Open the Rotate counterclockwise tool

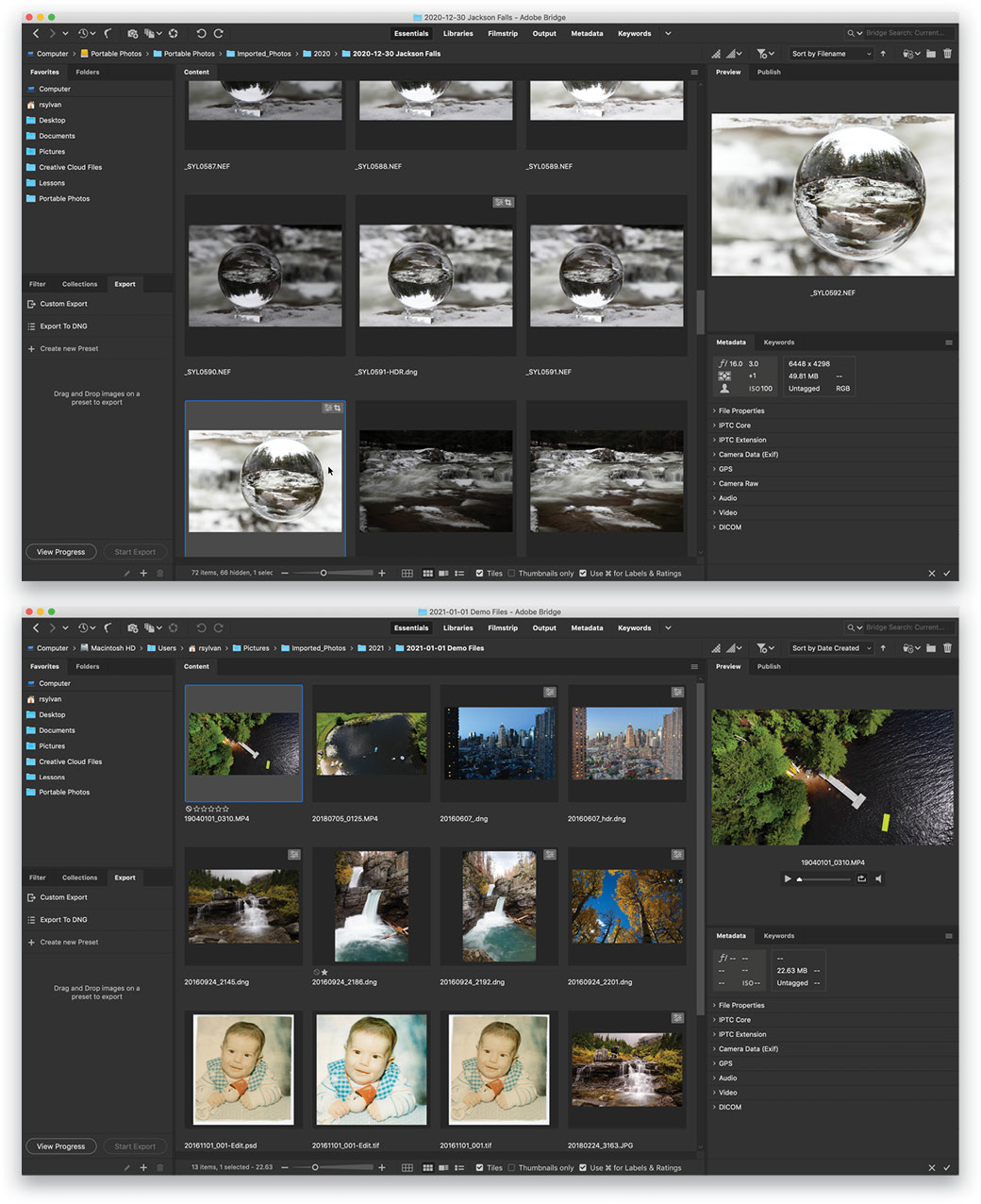pos(201,33)
